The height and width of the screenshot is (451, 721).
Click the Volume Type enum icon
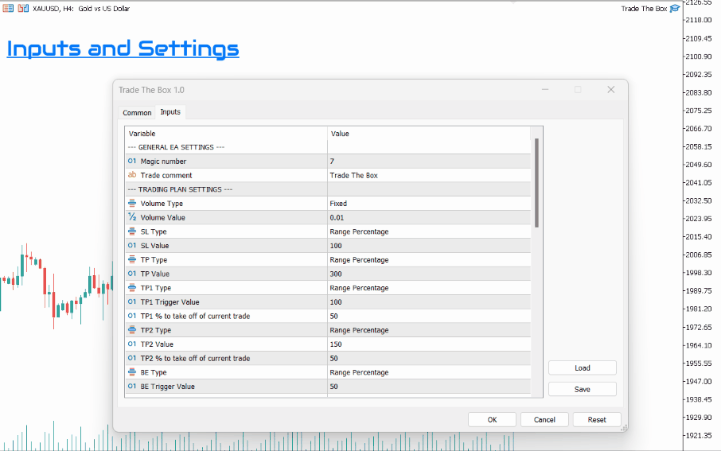tap(132, 203)
